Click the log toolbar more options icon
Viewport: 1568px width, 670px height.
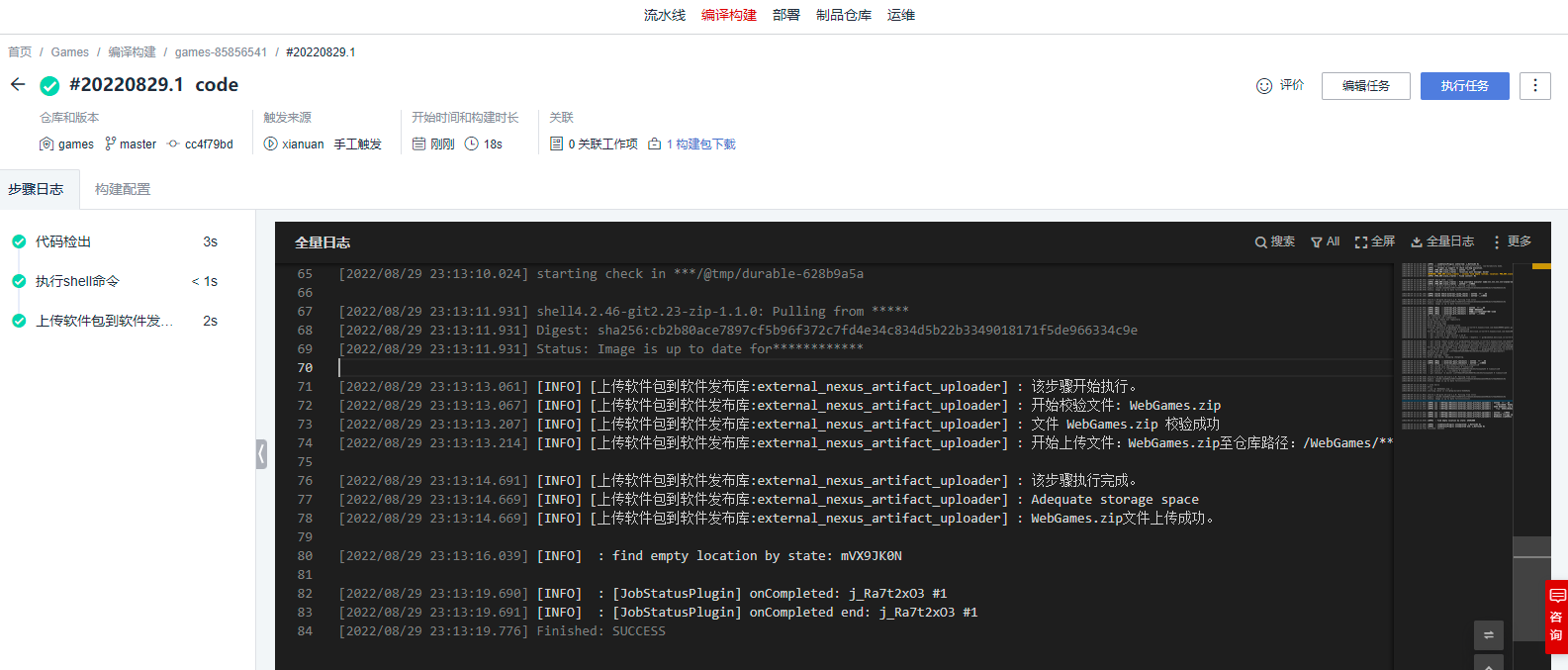pos(1496,241)
